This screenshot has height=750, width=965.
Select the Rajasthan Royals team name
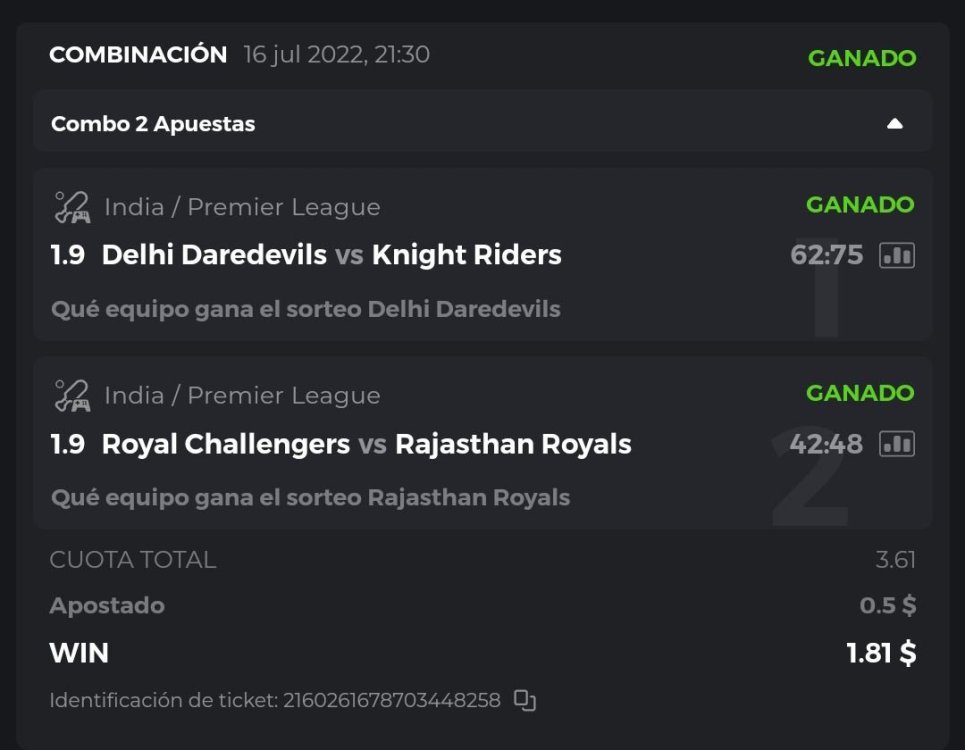(x=513, y=444)
